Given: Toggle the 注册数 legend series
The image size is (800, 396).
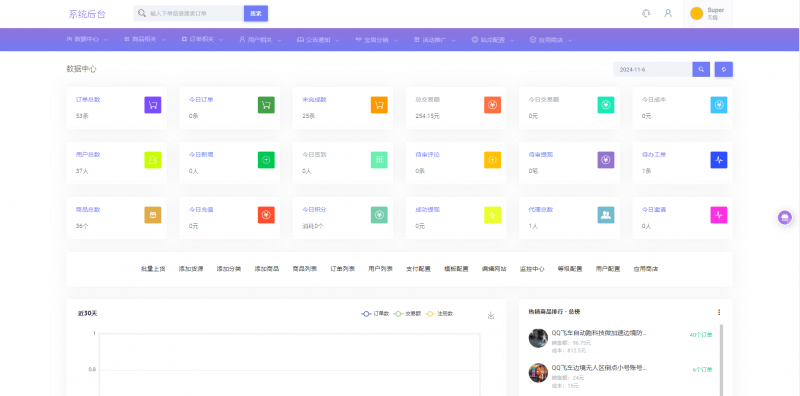Looking at the screenshot, I should 439,314.
